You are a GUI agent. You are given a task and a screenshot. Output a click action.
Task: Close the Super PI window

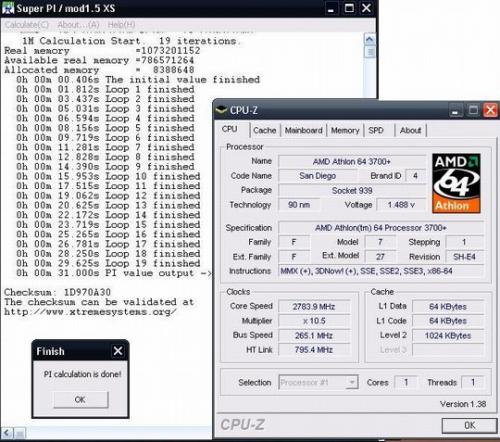pyautogui.click(x=366, y=8)
